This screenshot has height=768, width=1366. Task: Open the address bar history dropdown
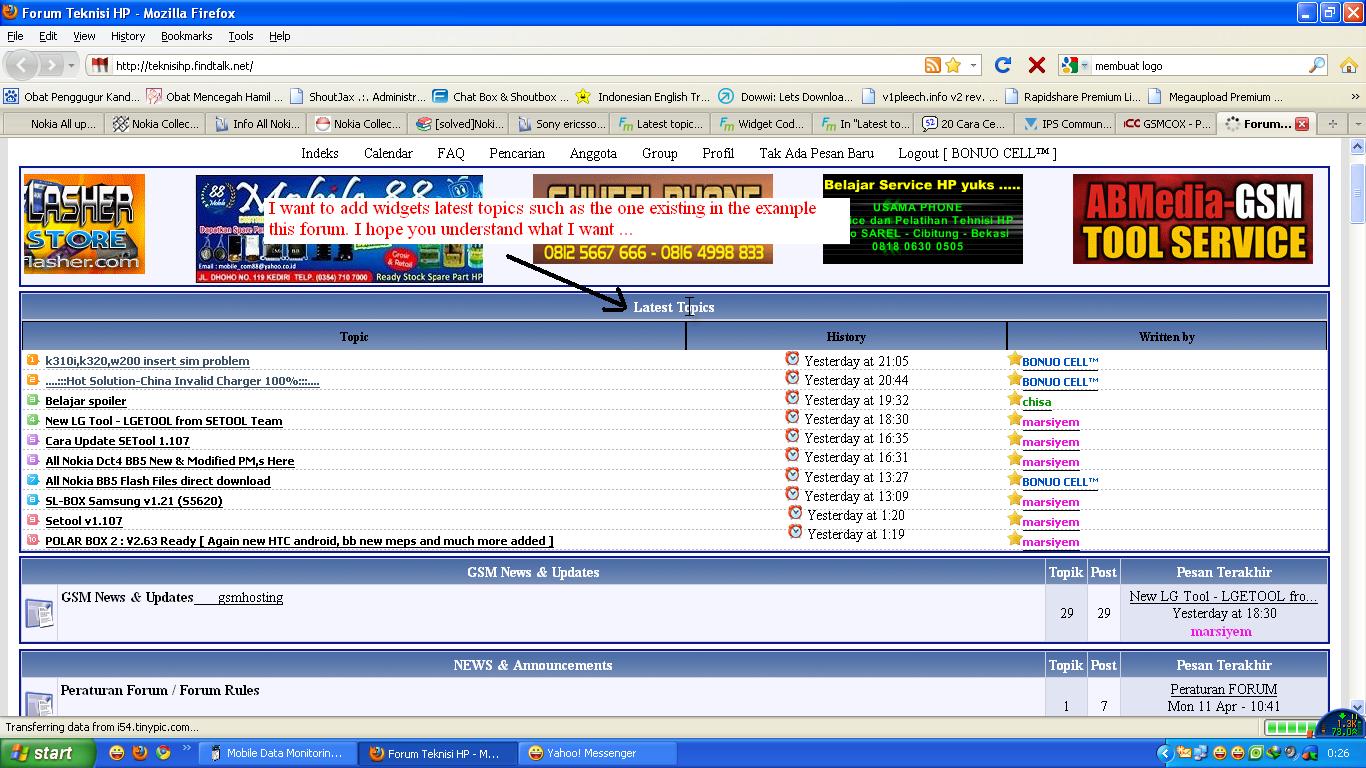(974, 65)
